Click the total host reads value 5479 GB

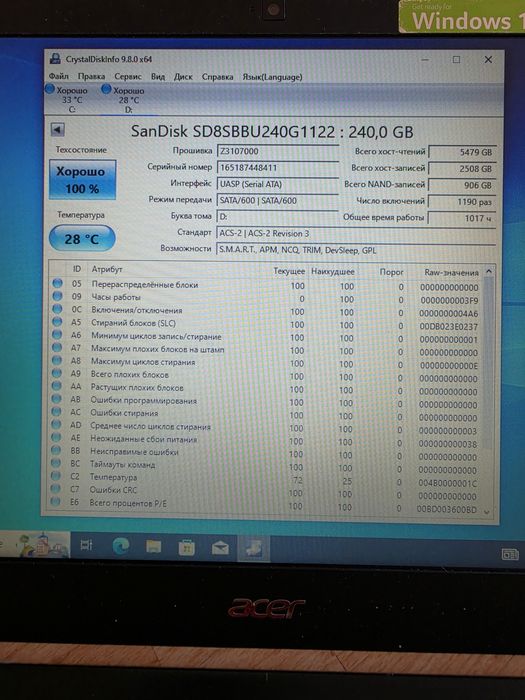(x=462, y=152)
